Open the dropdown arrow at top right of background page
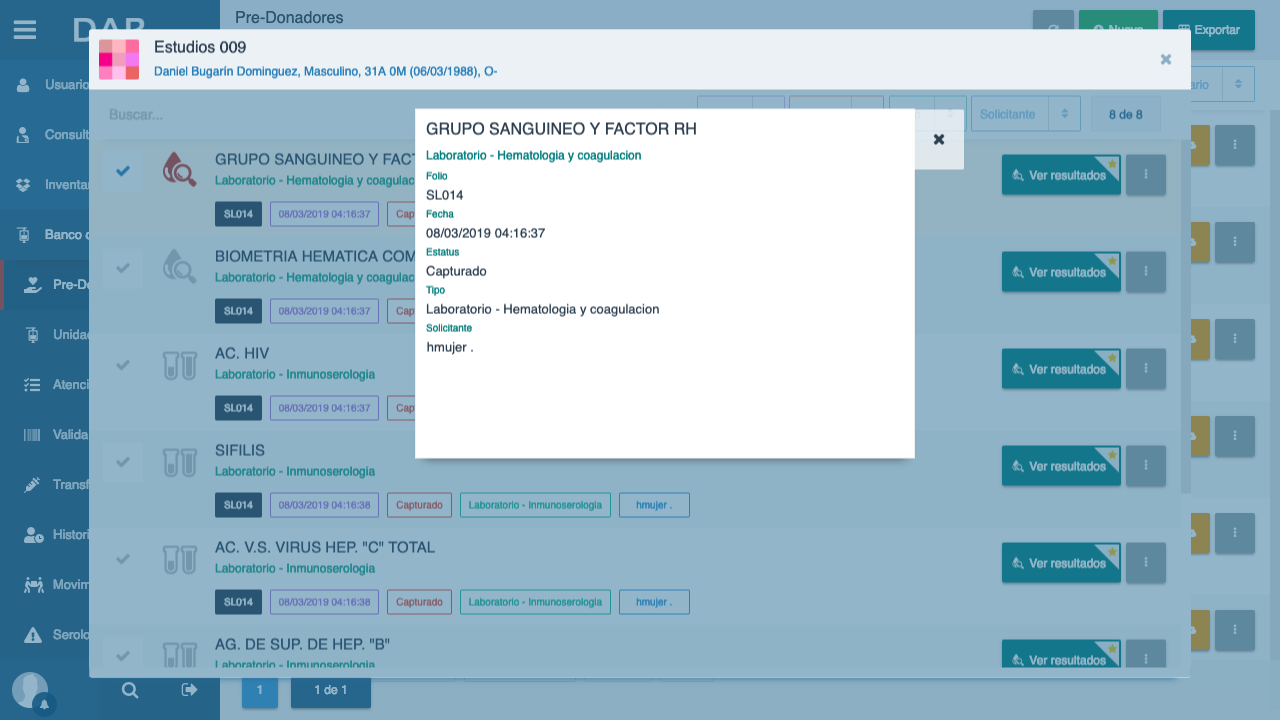The height and width of the screenshot is (720, 1280). click(x=1238, y=84)
